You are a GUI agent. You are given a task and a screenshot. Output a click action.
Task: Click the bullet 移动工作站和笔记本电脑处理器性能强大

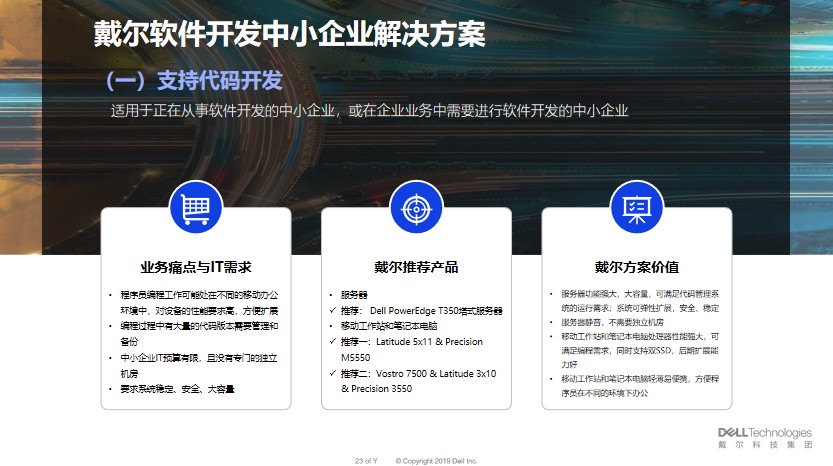pyautogui.click(x=640, y=350)
